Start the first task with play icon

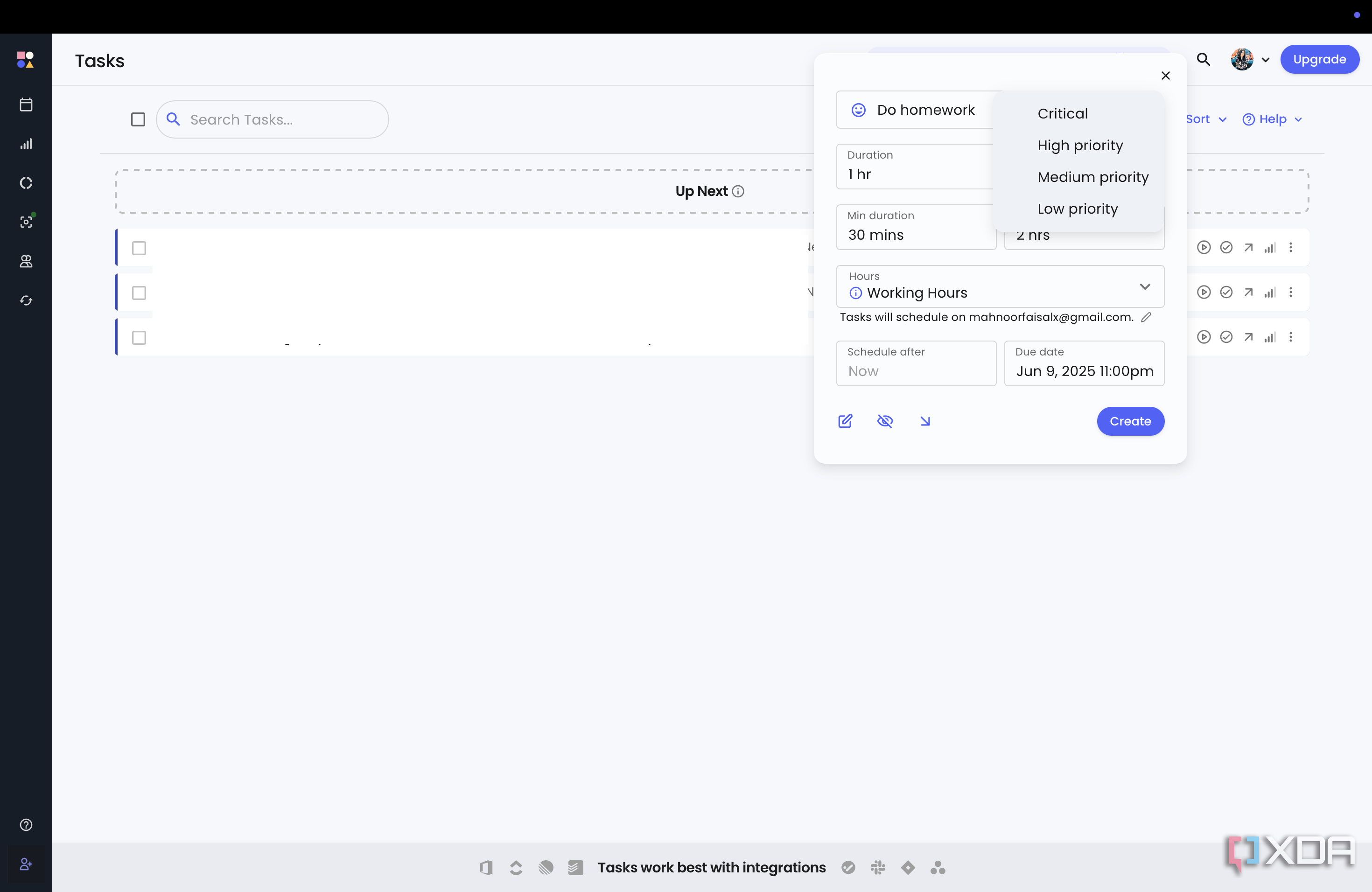click(1204, 248)
